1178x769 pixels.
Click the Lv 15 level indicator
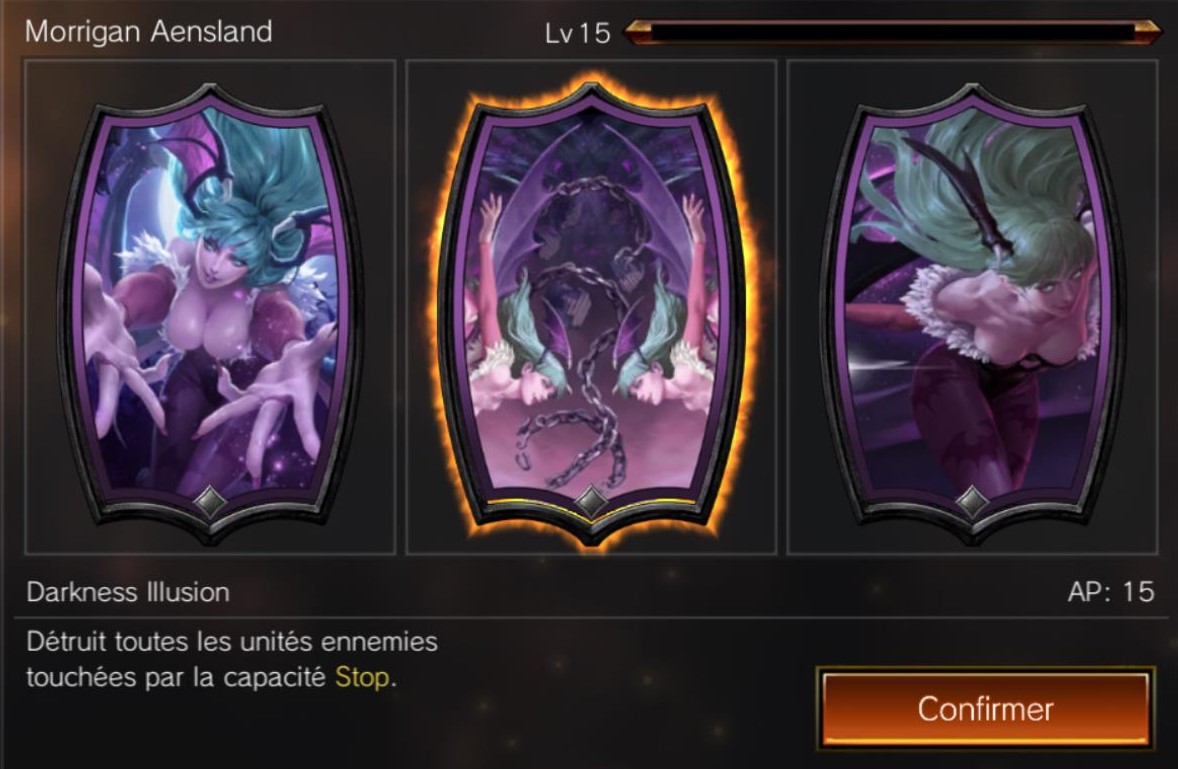(578, 33)
